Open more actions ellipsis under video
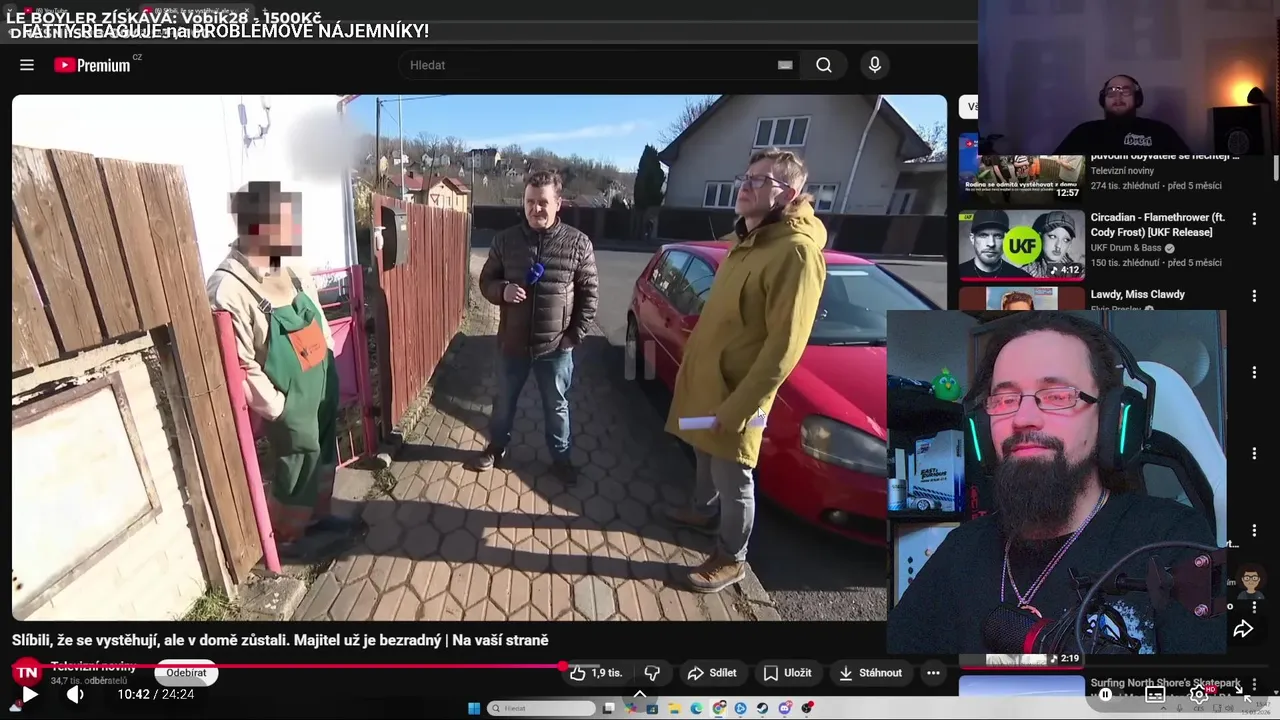The width and height of the screenshot is (1280, 720). click(x=933, y=673)
